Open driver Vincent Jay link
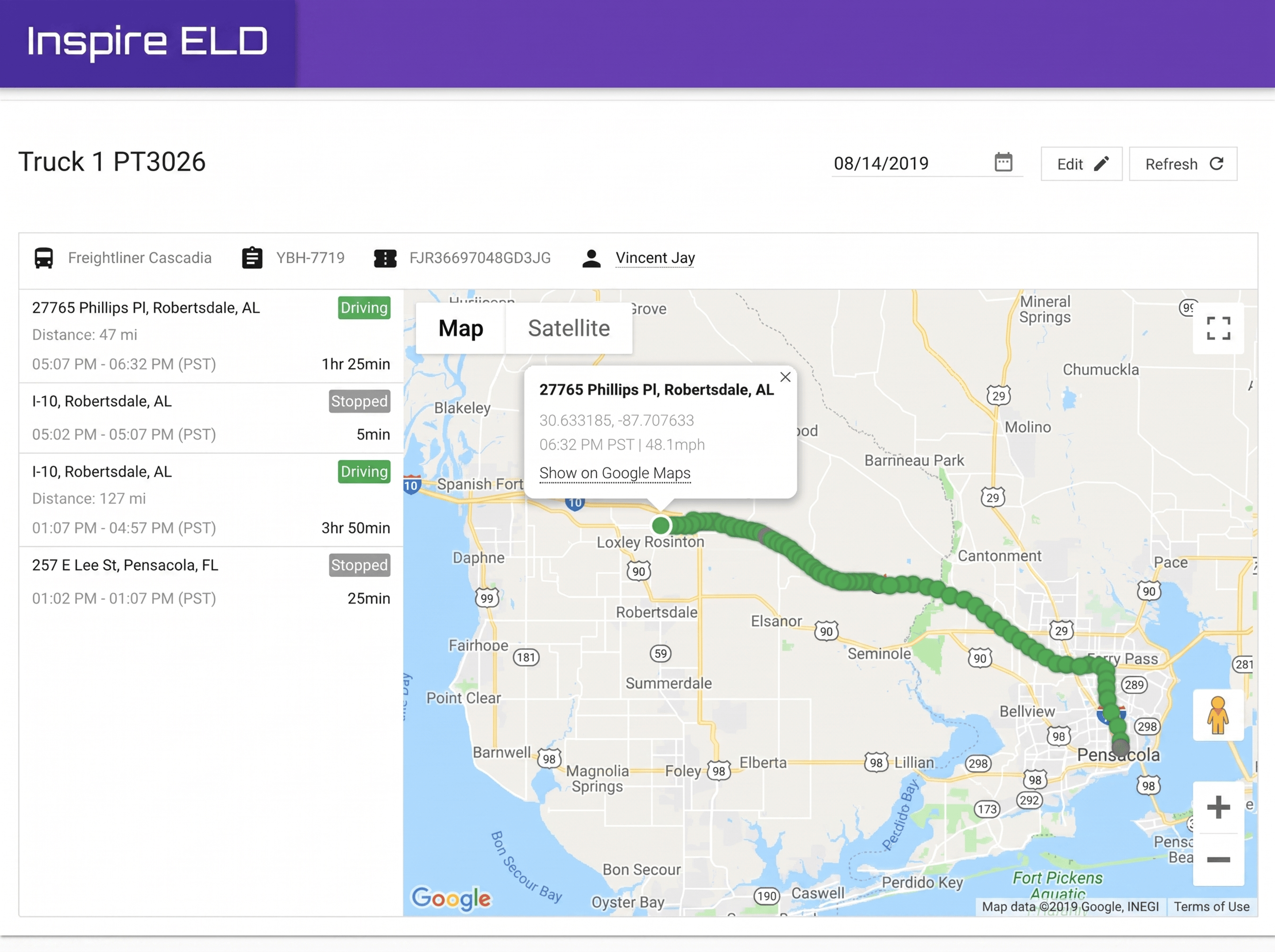Image resolution: width=1275 pixels, height=952 pixels. tap(655, 258)
